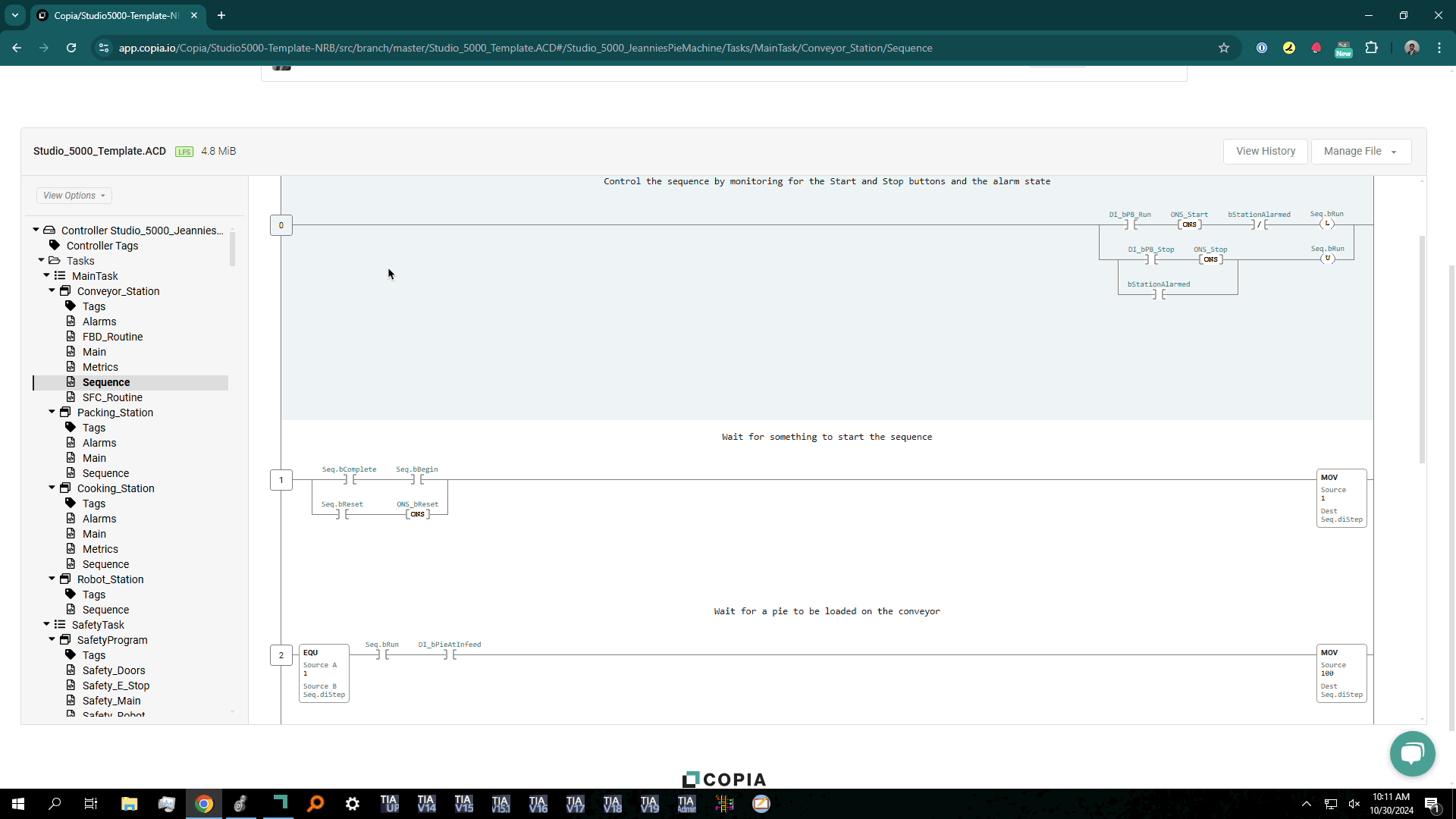Collapse the Packing_Station tree node
Viewport: 1456px width, 819px height.
52,412
